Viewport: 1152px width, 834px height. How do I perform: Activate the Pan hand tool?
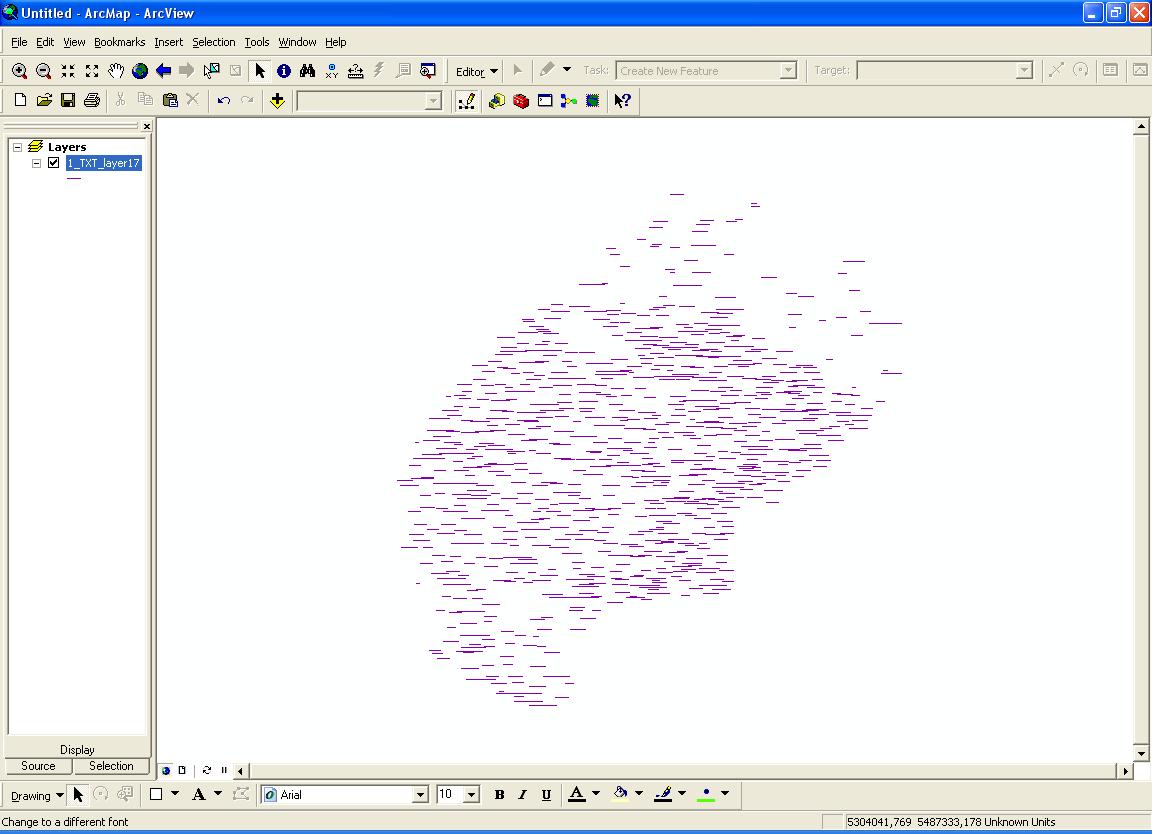115,71
